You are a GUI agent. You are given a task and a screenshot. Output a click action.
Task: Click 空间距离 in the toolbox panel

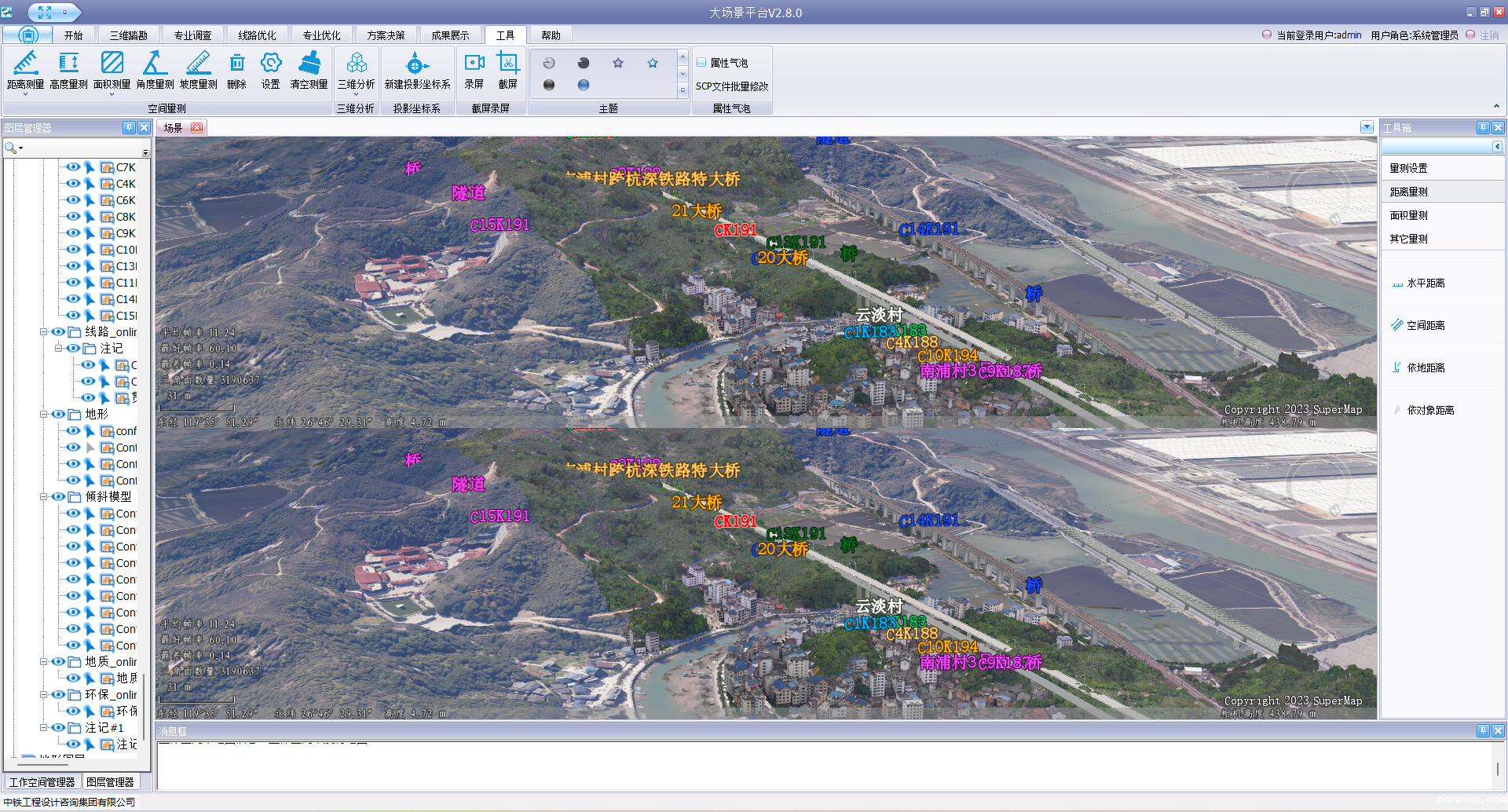[1425, 325]
